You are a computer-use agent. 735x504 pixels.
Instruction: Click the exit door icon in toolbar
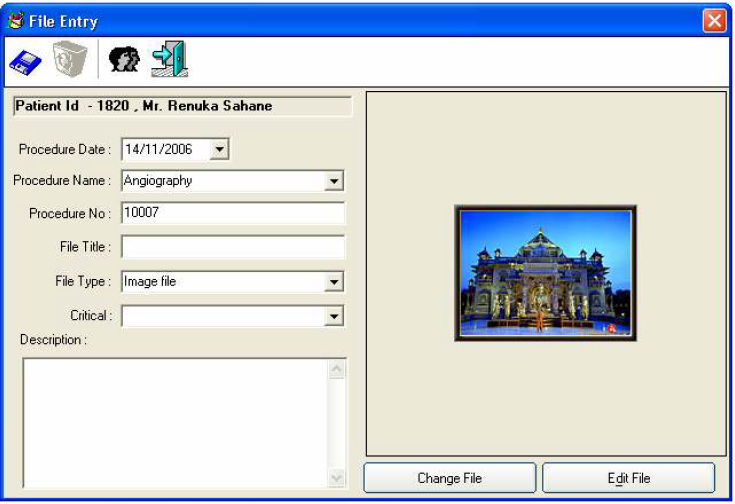point(169,60)
